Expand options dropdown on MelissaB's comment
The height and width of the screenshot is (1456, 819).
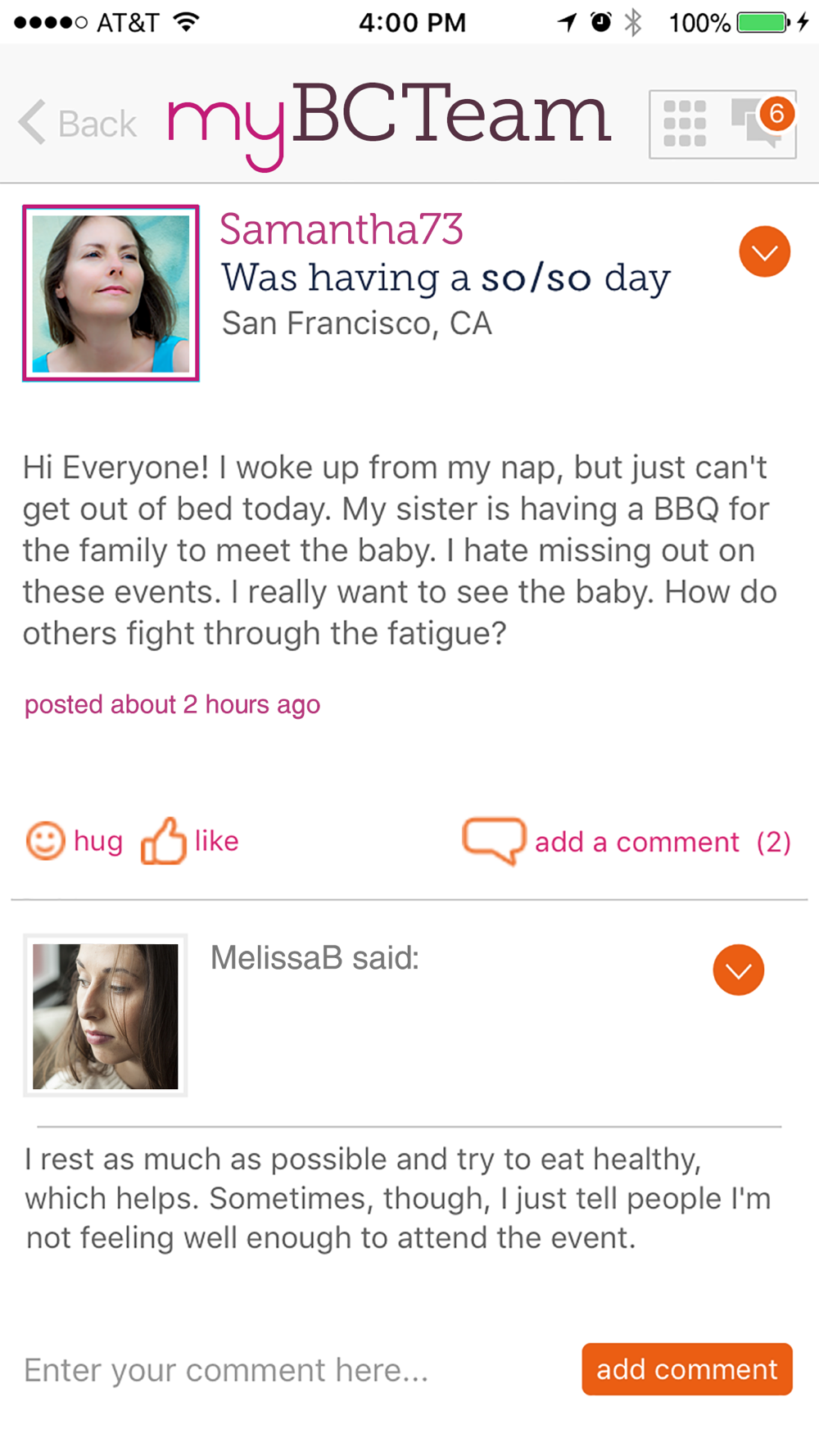(738, 970)
